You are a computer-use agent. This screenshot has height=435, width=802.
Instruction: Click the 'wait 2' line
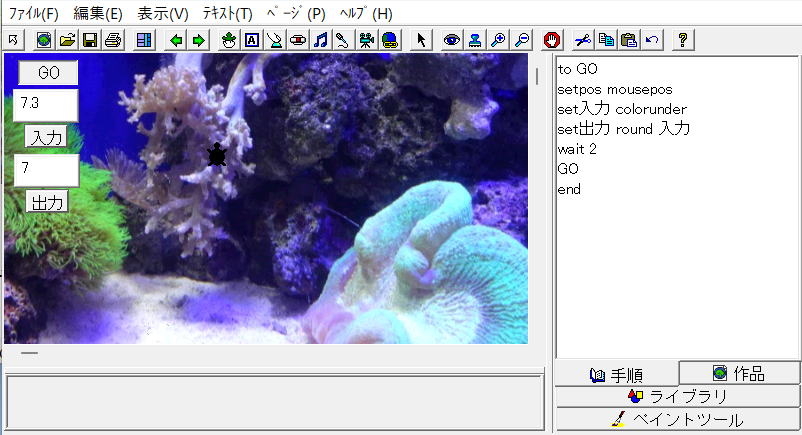coord(577,149)
